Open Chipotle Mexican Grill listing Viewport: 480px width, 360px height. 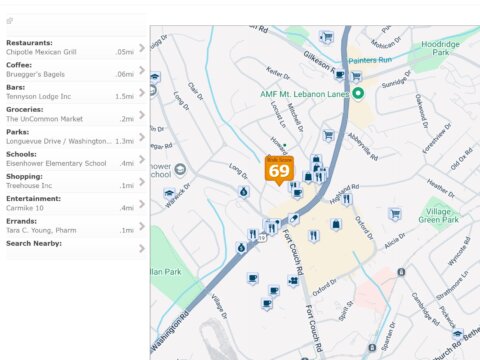[41, 52]
